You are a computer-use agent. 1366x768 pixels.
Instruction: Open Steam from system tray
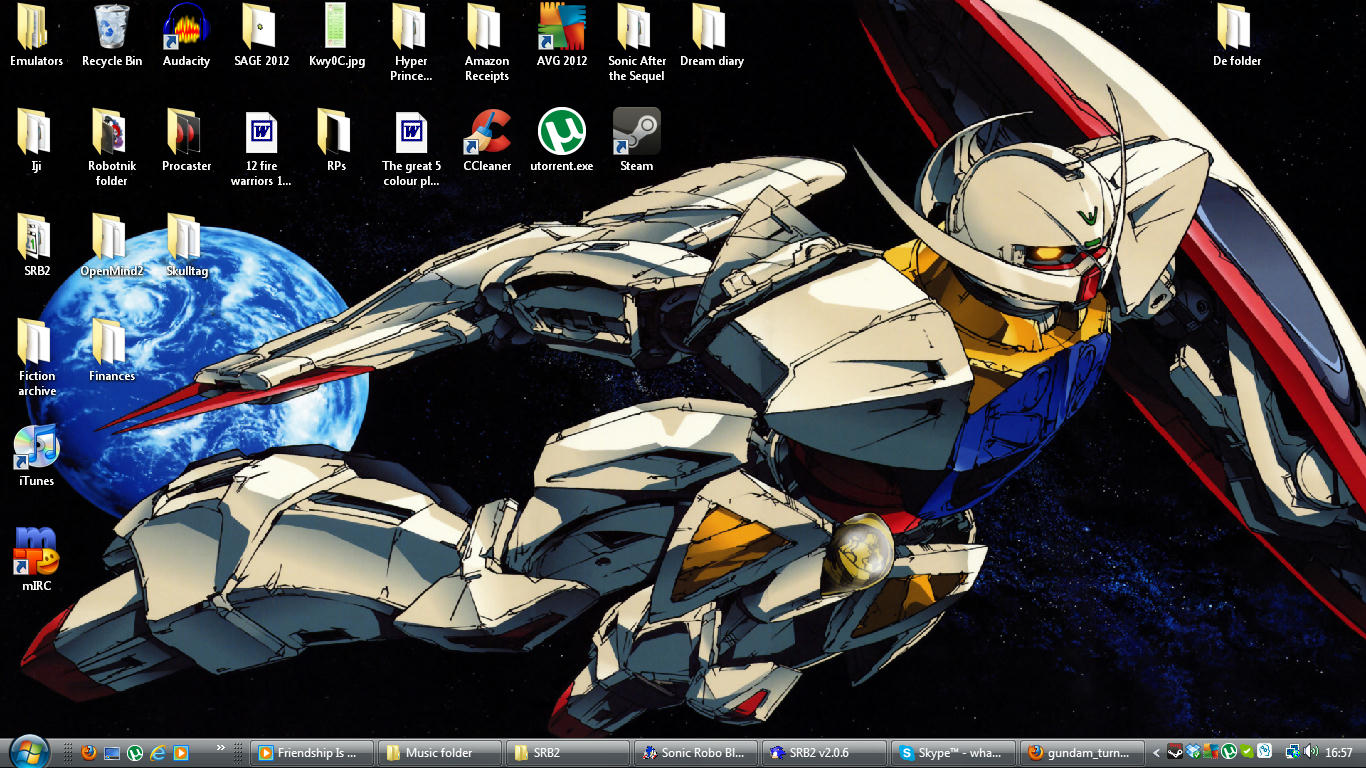pos(1177,752)
